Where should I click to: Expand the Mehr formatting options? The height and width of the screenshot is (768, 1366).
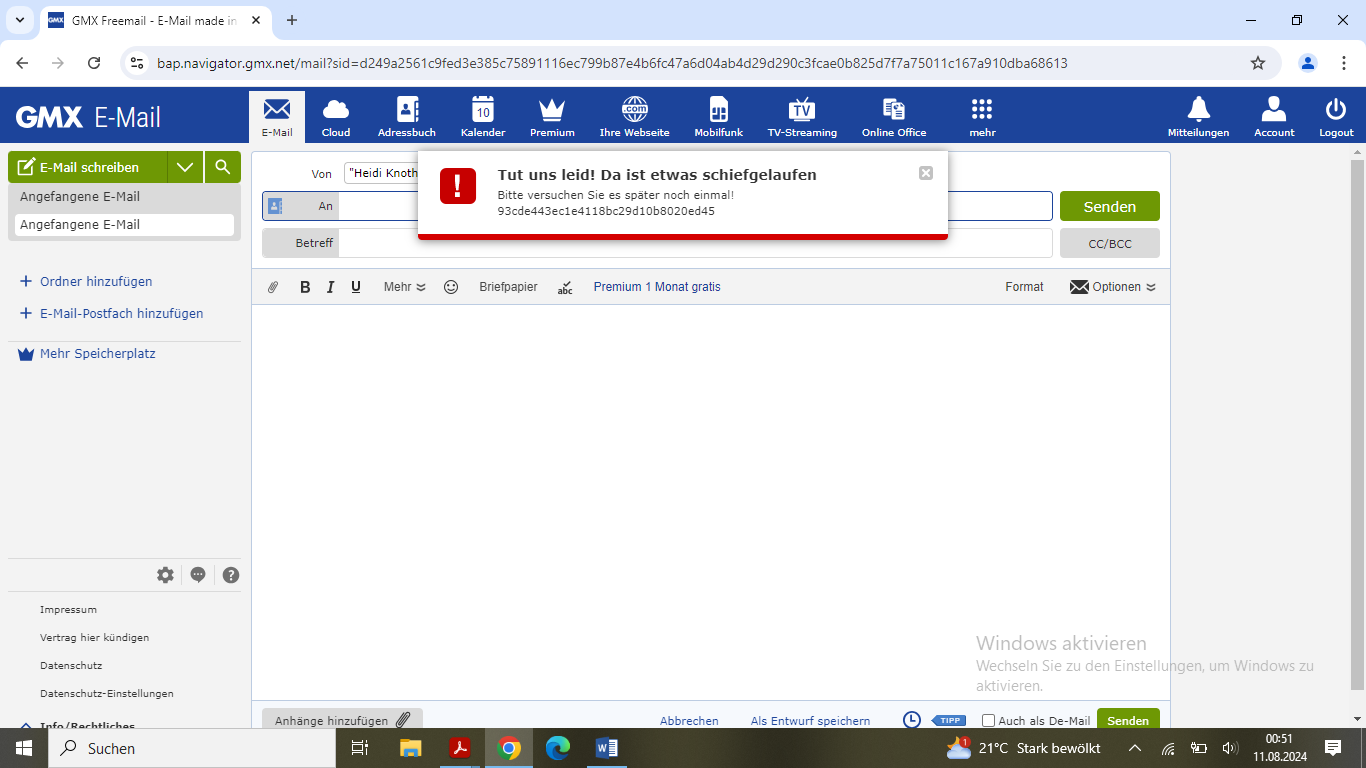pyautogui.click(x=405, y=287)
